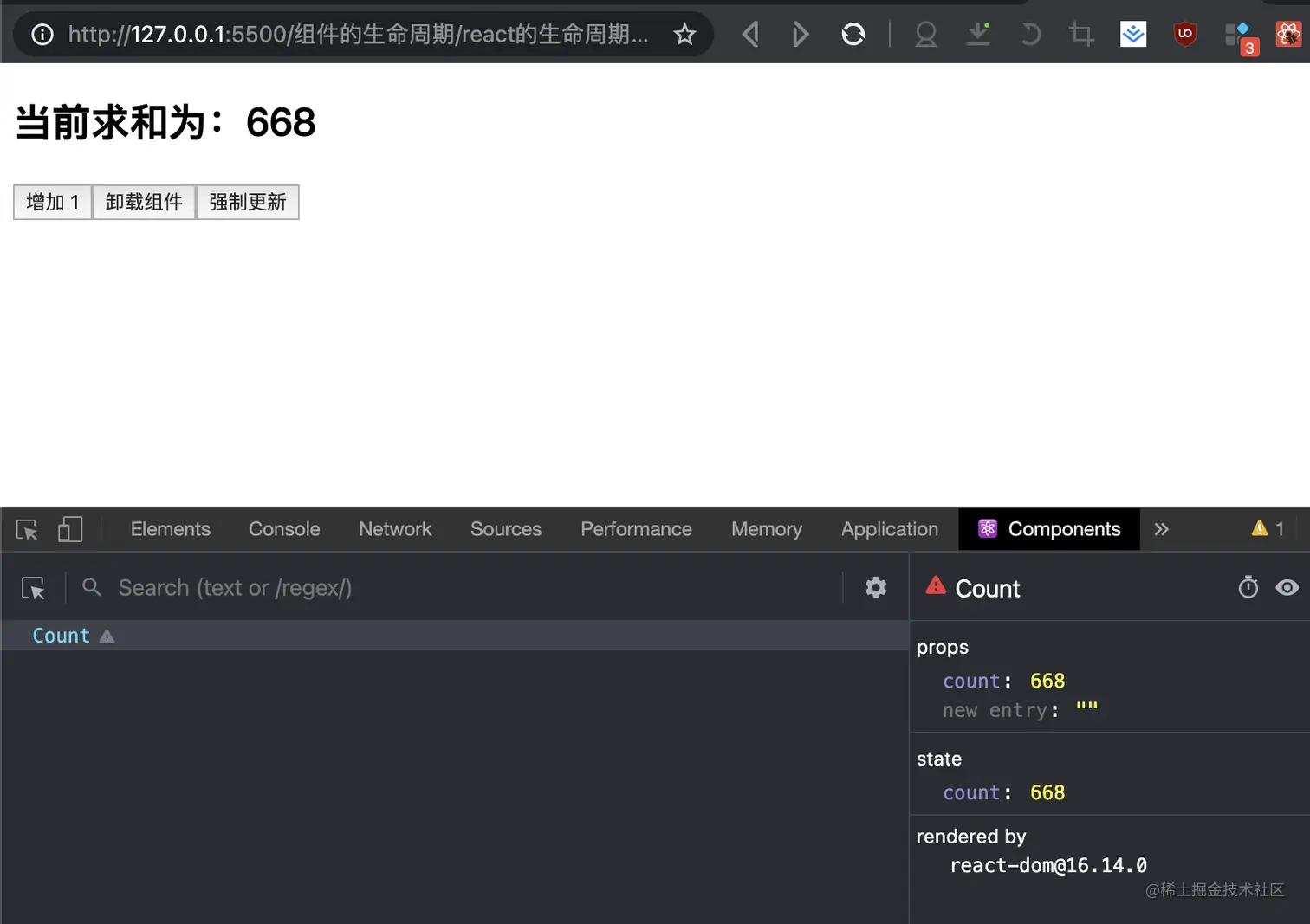The height and width of the screenshot is (924, 1310).
Task: Click the stopwatch suspend icon for Count
Action: [1248, 587]
